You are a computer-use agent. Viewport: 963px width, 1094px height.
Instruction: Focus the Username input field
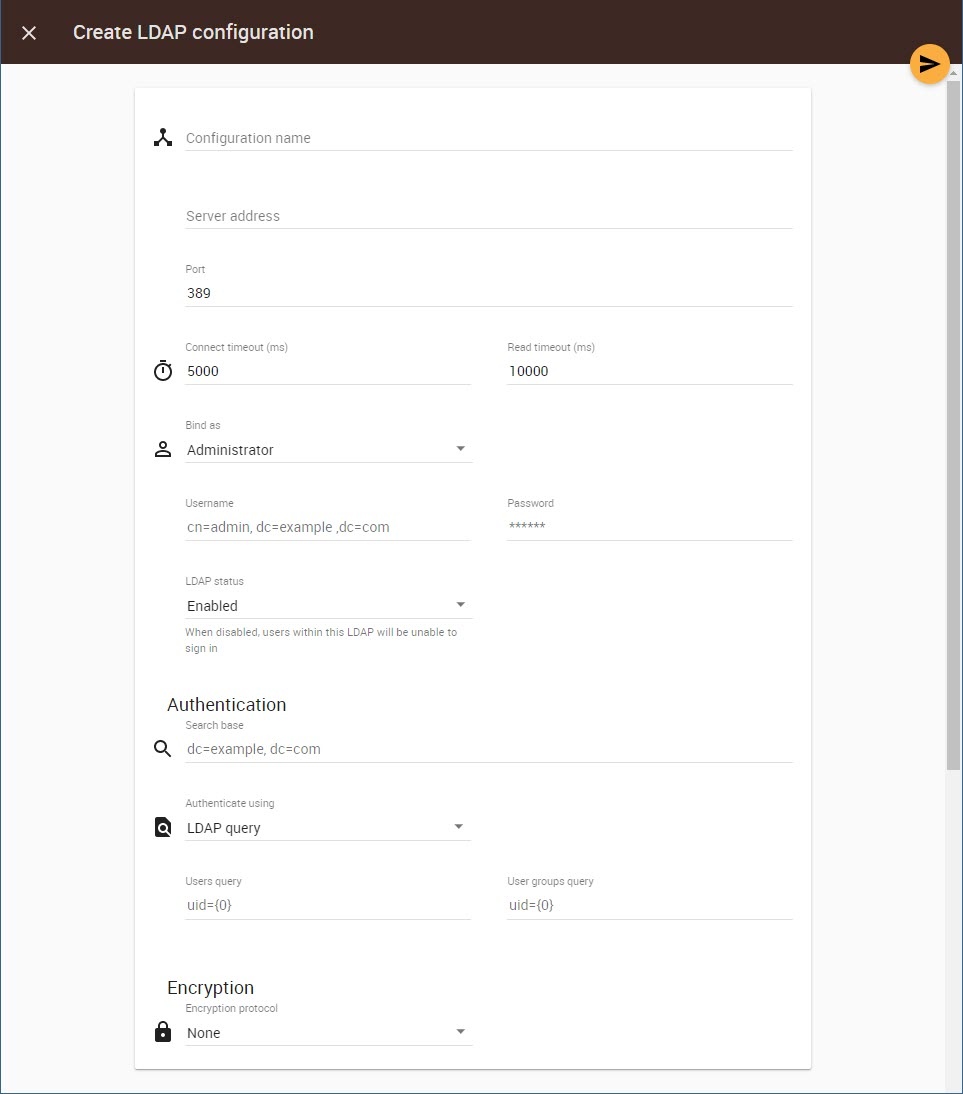click(328, 527)
